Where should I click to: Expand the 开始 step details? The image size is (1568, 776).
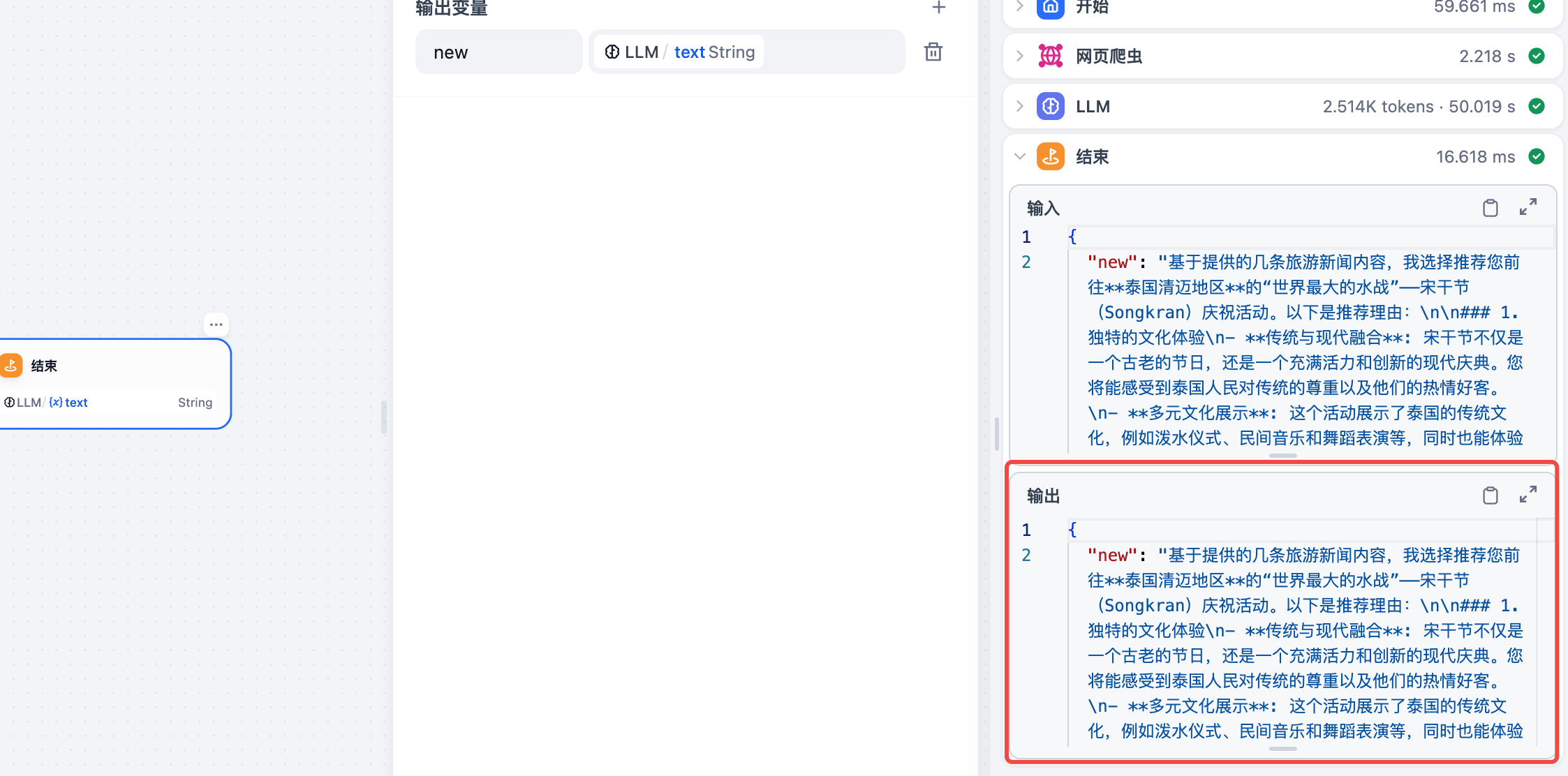pos(1020,7)
